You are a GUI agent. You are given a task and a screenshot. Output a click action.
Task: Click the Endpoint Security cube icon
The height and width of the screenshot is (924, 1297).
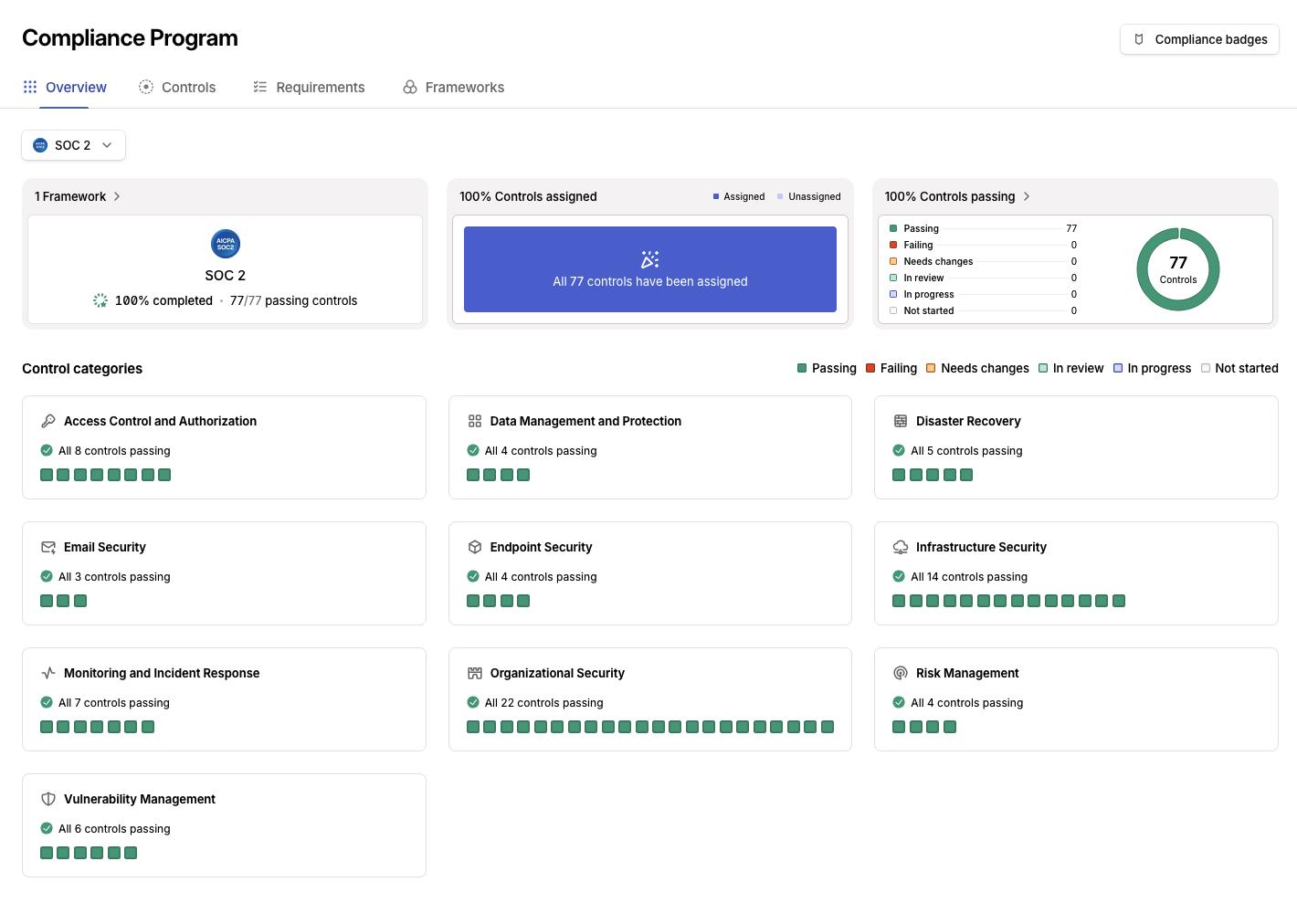tap(475, 547)
